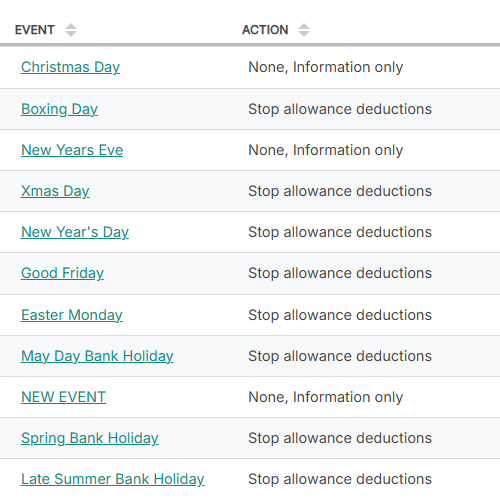Select the action text in the Xmas Day row

coord(340,191)
